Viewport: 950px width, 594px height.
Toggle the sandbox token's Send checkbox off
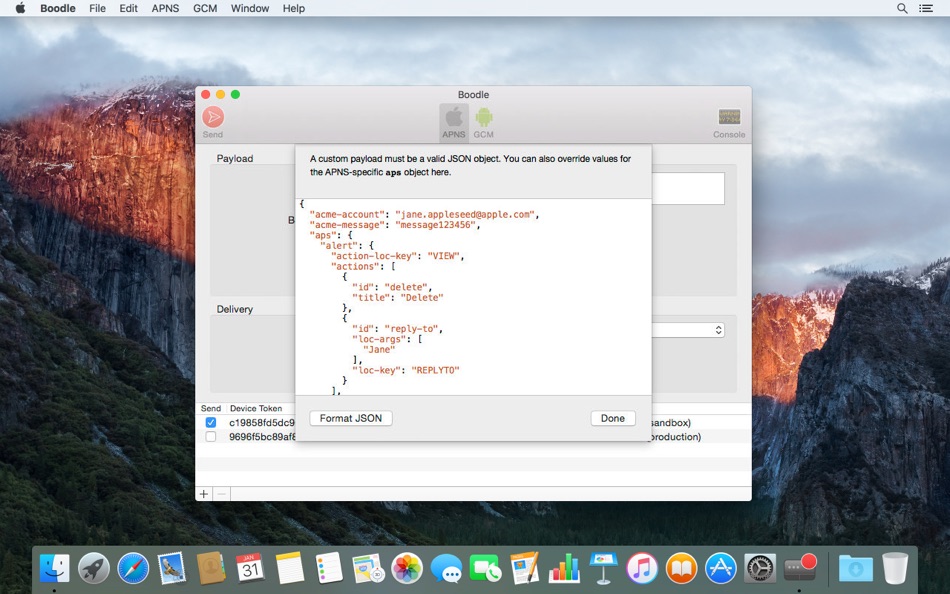point(210,421)
